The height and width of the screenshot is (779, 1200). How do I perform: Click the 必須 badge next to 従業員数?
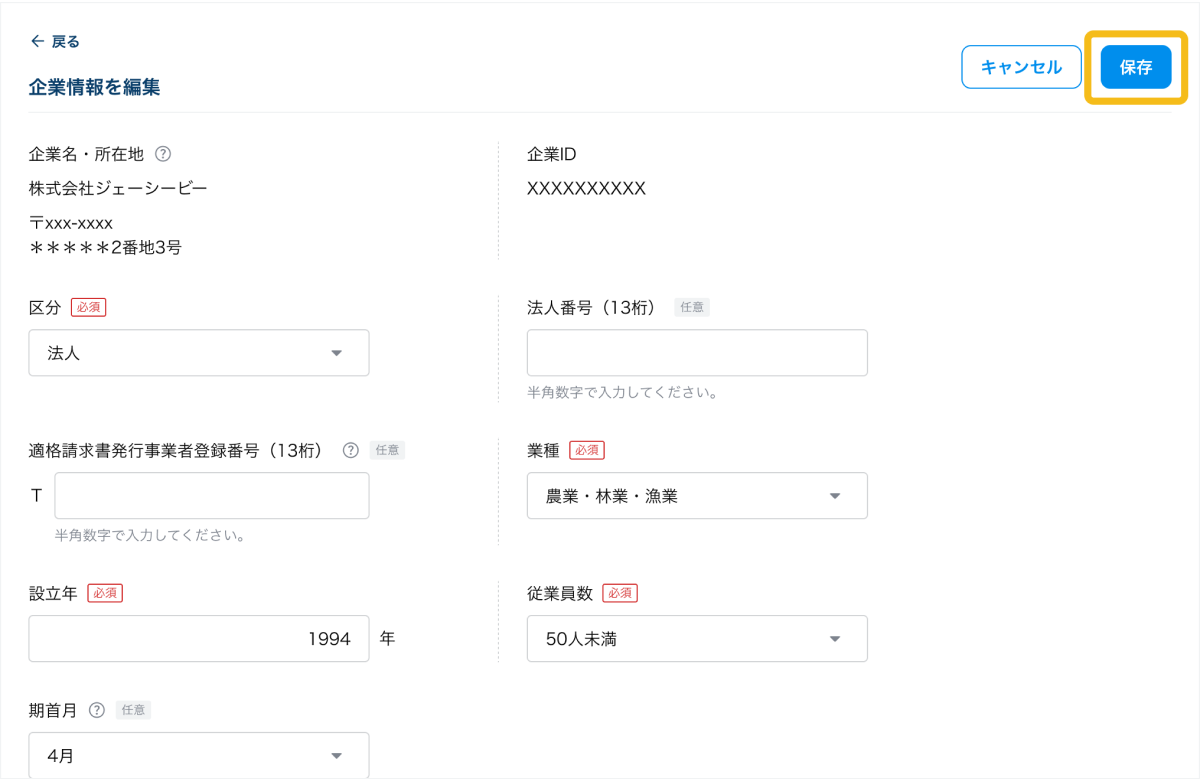(x=620, y=593)
